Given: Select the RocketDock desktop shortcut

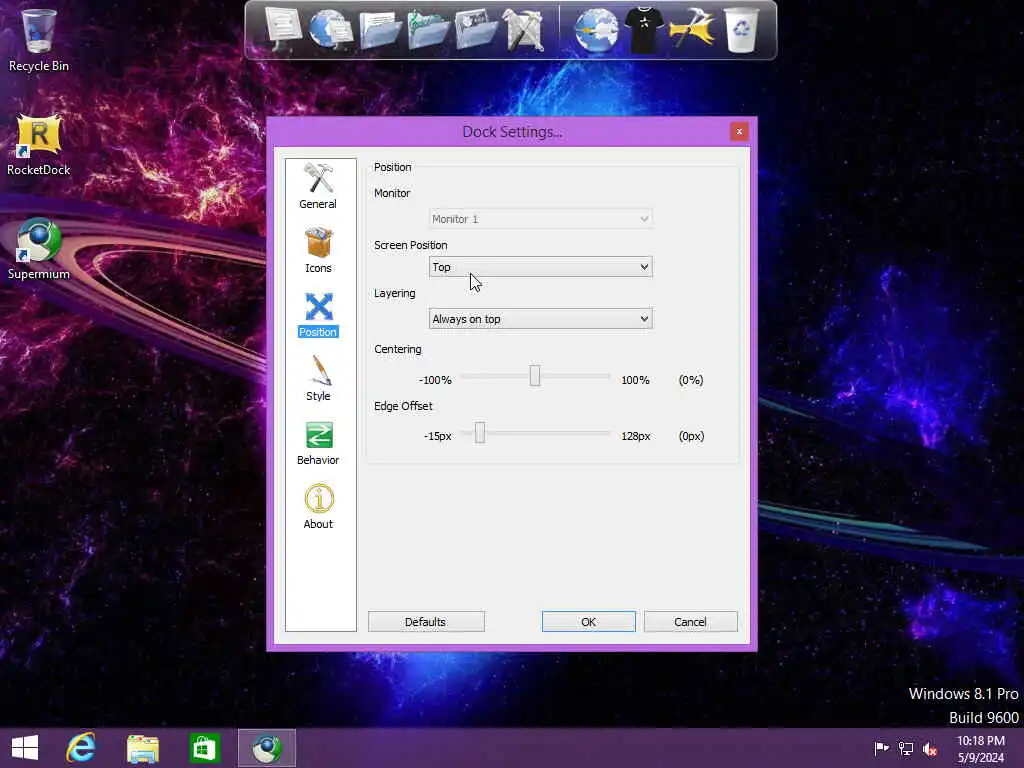Looking at the screenshot, I should point(39,145).
